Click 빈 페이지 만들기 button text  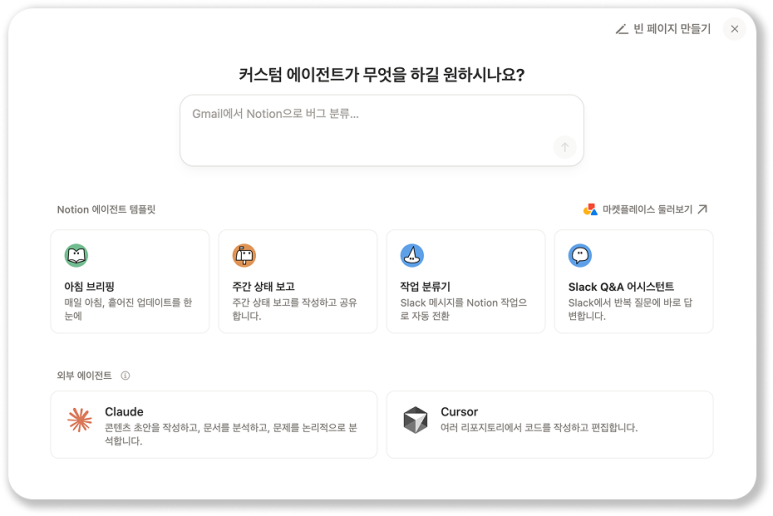point(672,29)
